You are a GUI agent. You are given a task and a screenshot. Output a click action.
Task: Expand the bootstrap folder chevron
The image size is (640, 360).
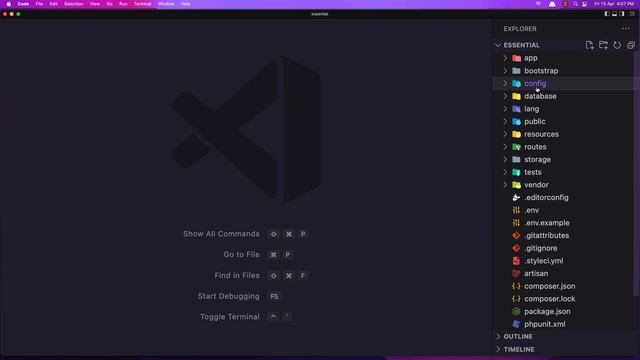tap(505, 71)
